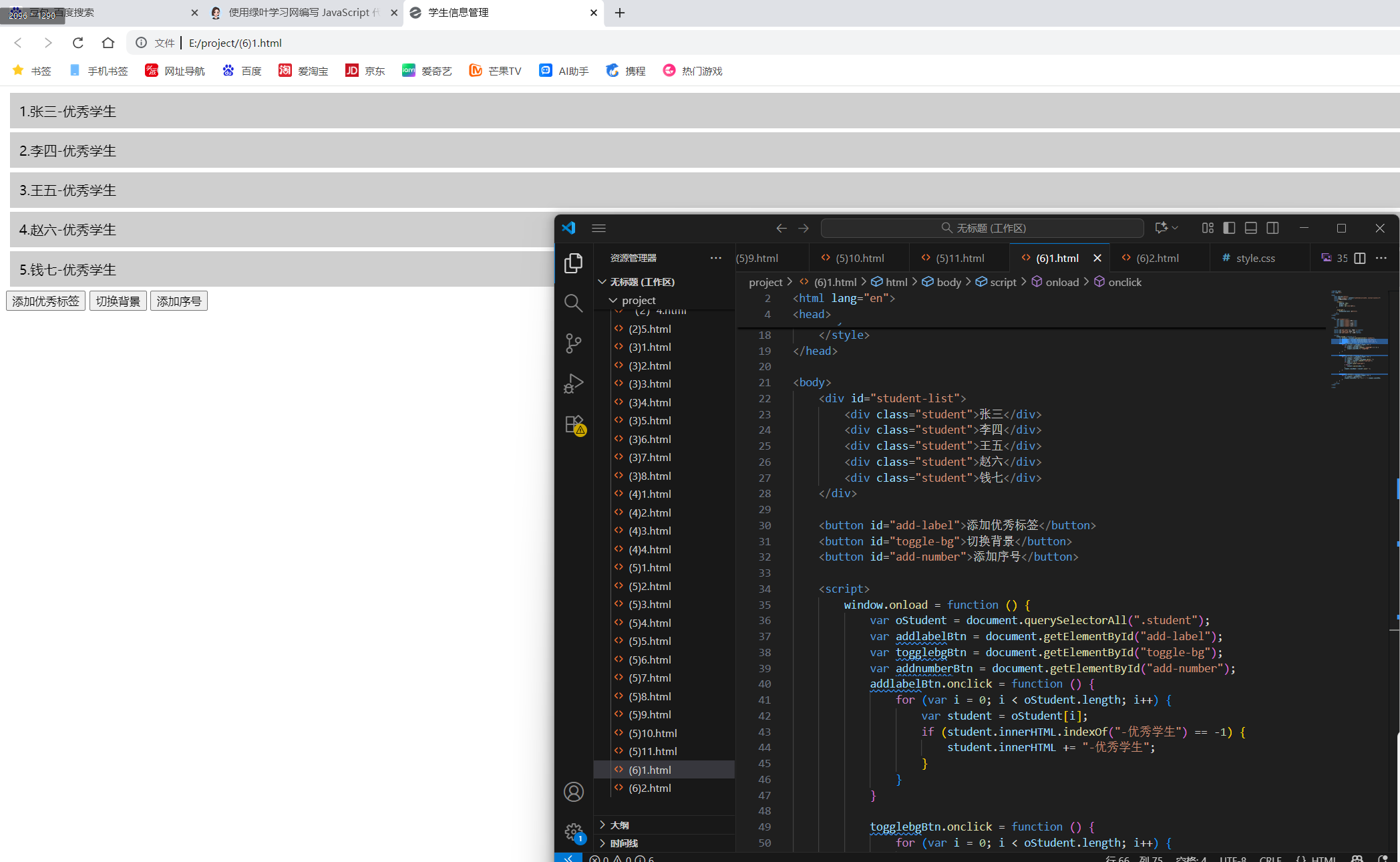Screen dimensions: 1400x862
Task: Click the 切换背景 button on the page
Action: click(x=118, y=301)
